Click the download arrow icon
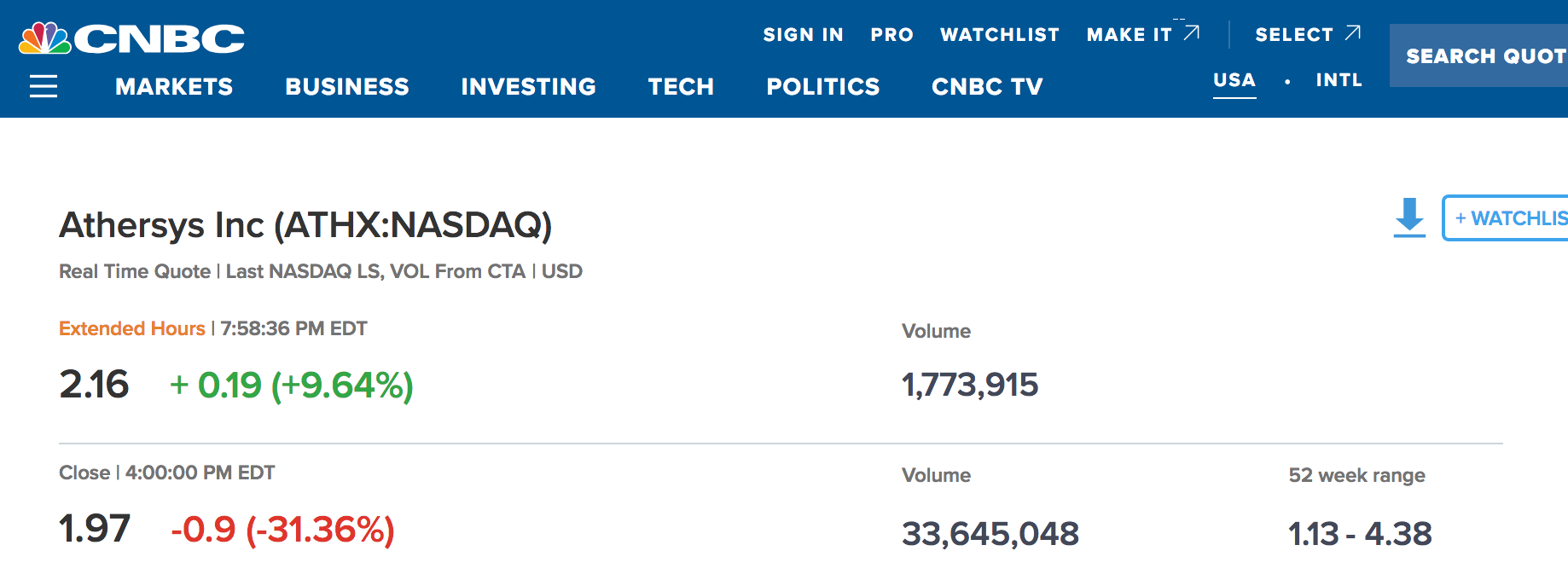1568x580 pixels. [1409, 217]
